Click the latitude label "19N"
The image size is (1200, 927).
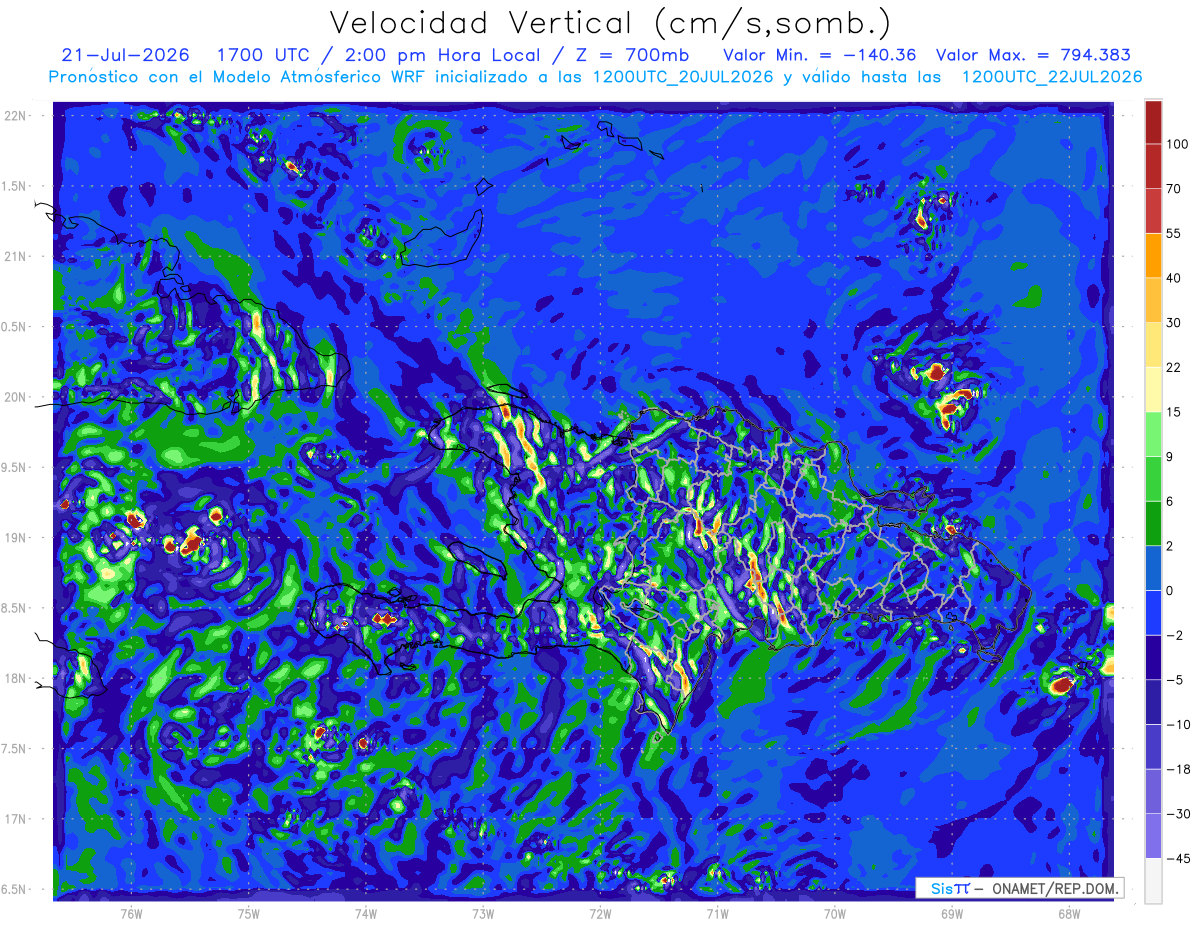click(16, 537)
